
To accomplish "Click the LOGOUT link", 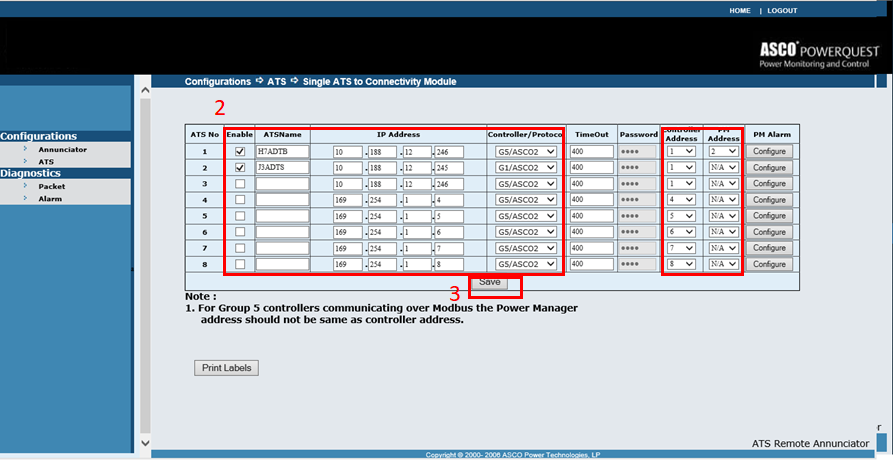I will tap(782, 11).
